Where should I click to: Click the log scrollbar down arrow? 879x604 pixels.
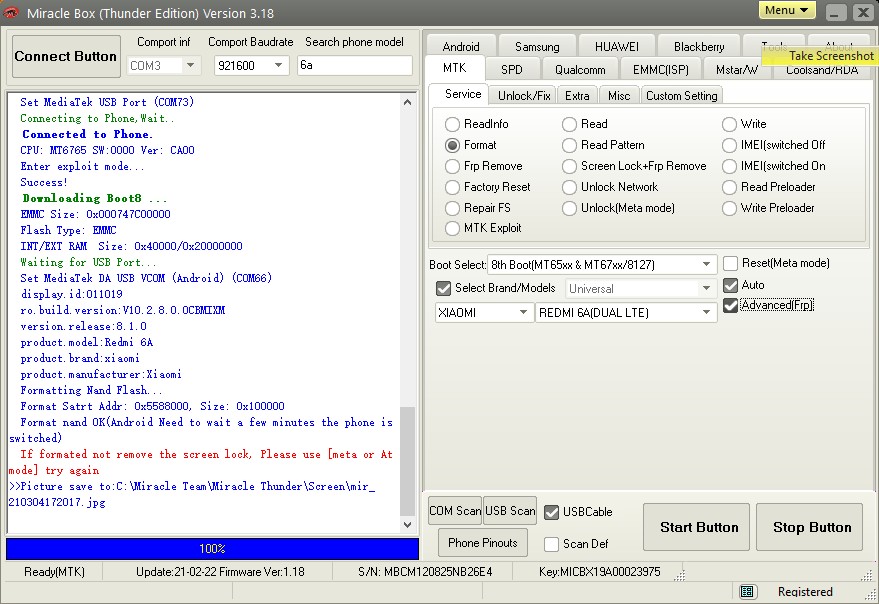(x=408, y=525)
